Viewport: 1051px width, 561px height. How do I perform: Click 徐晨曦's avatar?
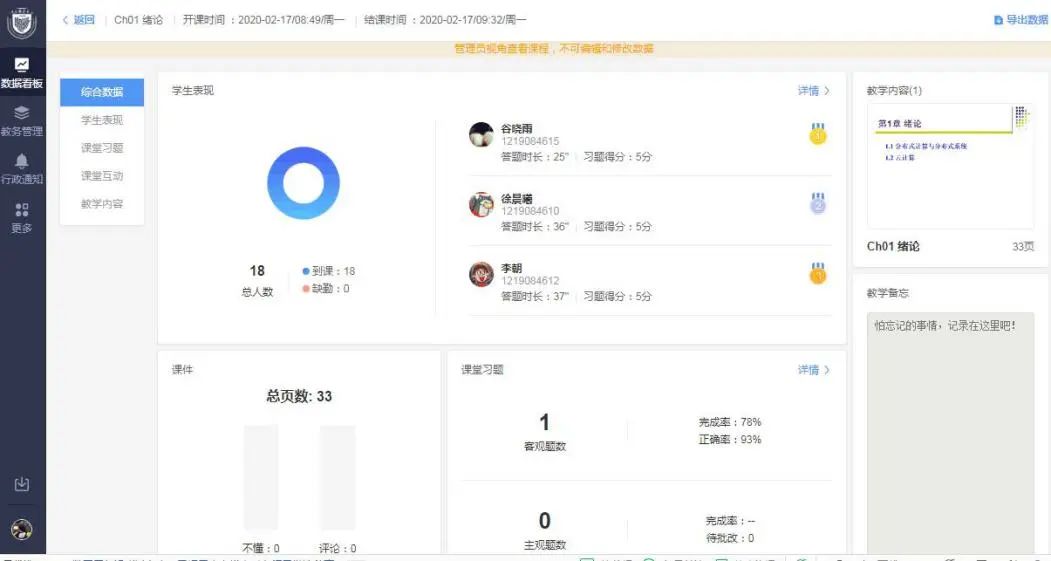481,204
